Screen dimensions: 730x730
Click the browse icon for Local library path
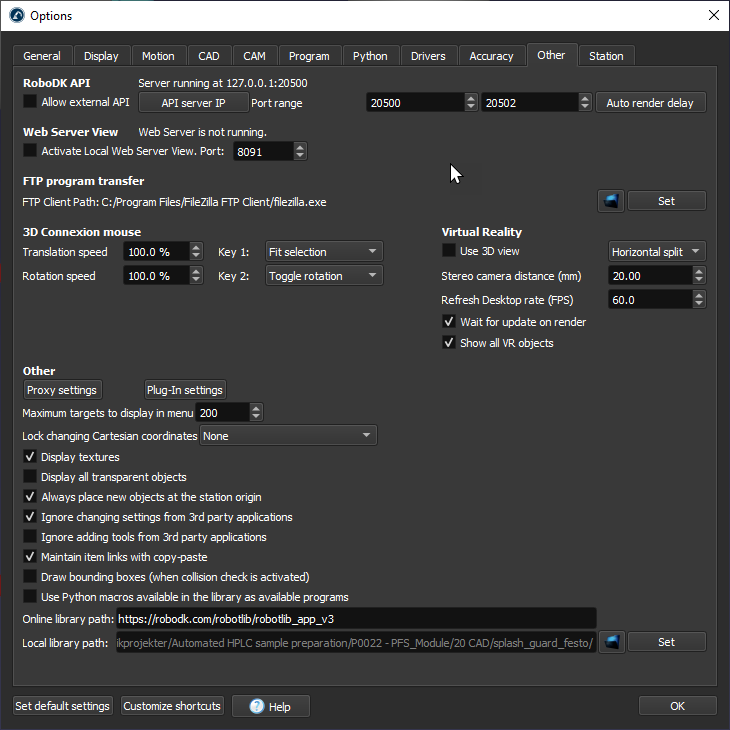pyautogui.click(x=612, y=642)
